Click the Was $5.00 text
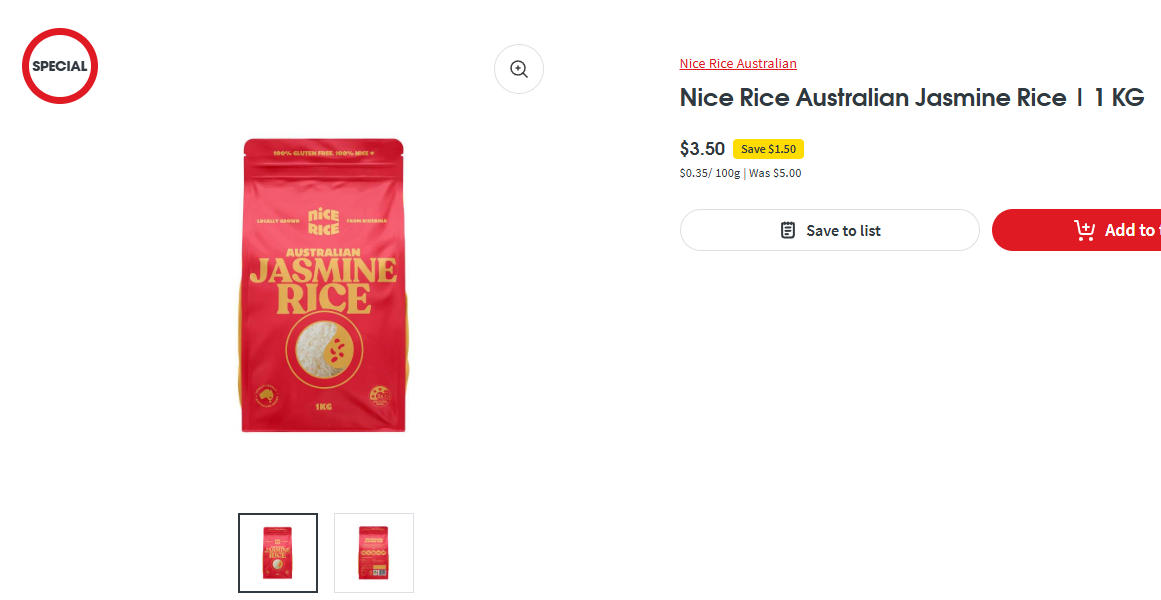The image size is (1161, 600). pos(775,173)
